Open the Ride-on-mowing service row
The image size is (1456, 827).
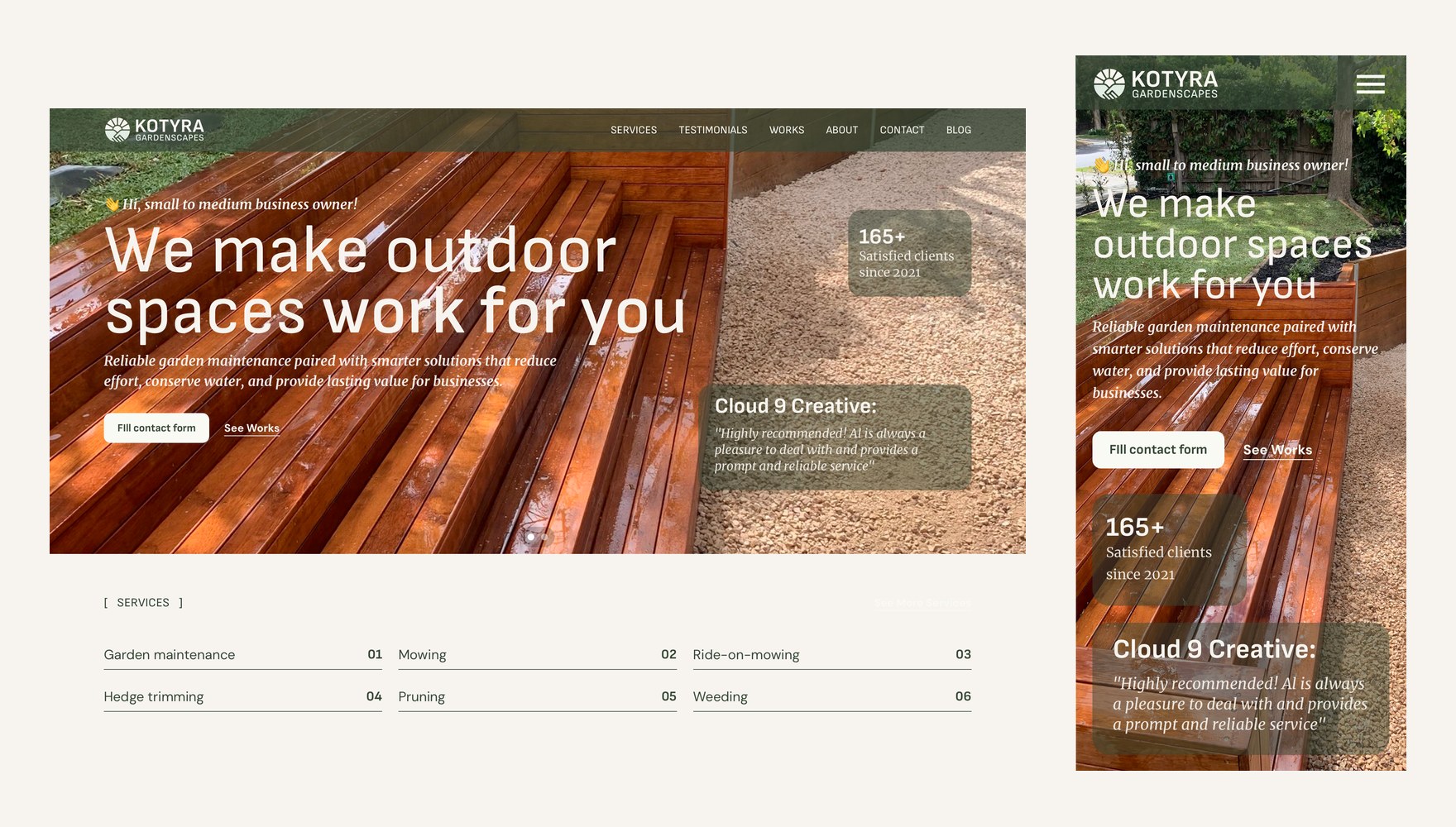pyautogui.click(x=832, y=654)
